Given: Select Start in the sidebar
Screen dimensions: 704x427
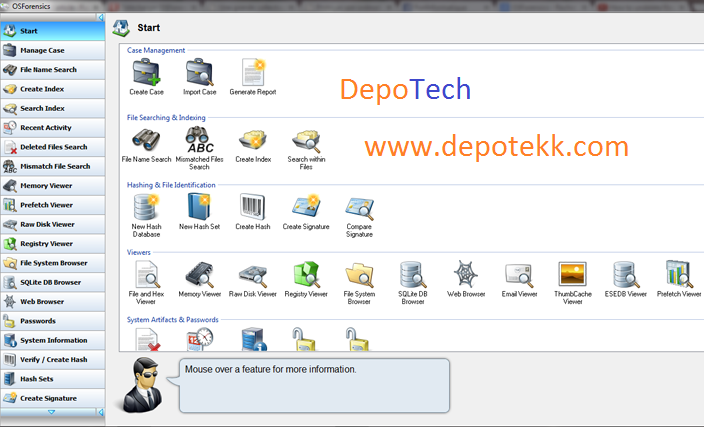Looking at the screenshot, I should click(x=53, y=31).
